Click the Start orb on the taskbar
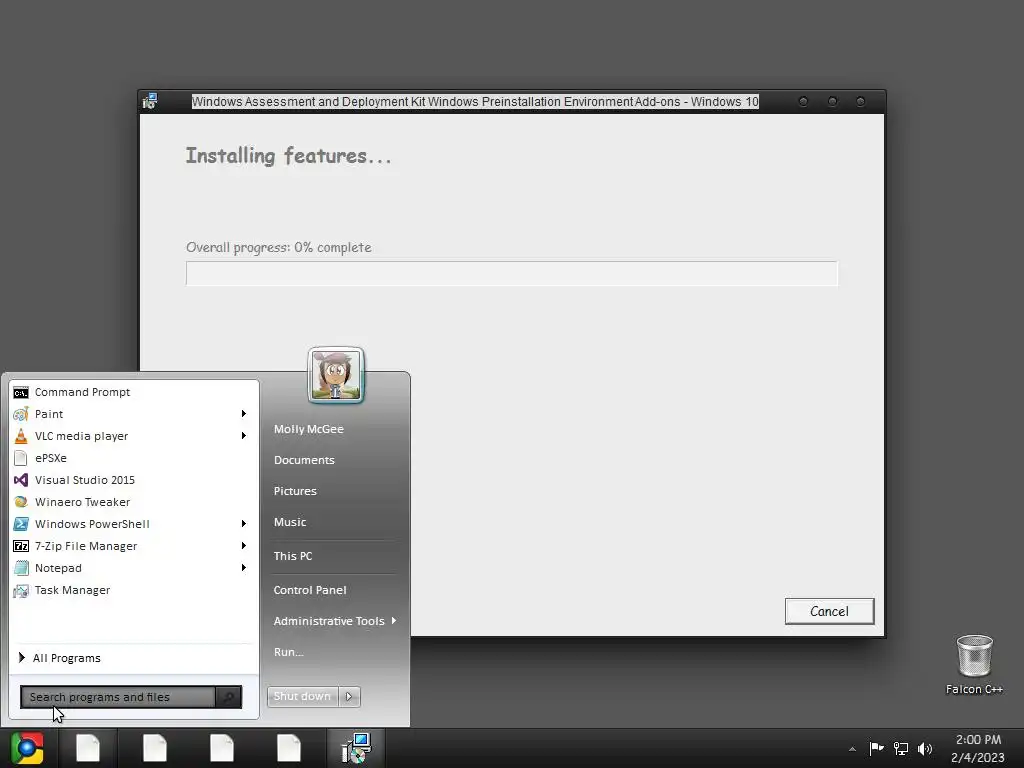The width and height of the screenshot is (1024, 768). (27, 748)
